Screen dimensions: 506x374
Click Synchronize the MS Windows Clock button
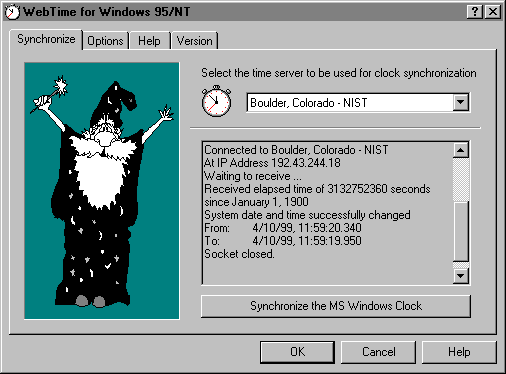pos(336,306)
